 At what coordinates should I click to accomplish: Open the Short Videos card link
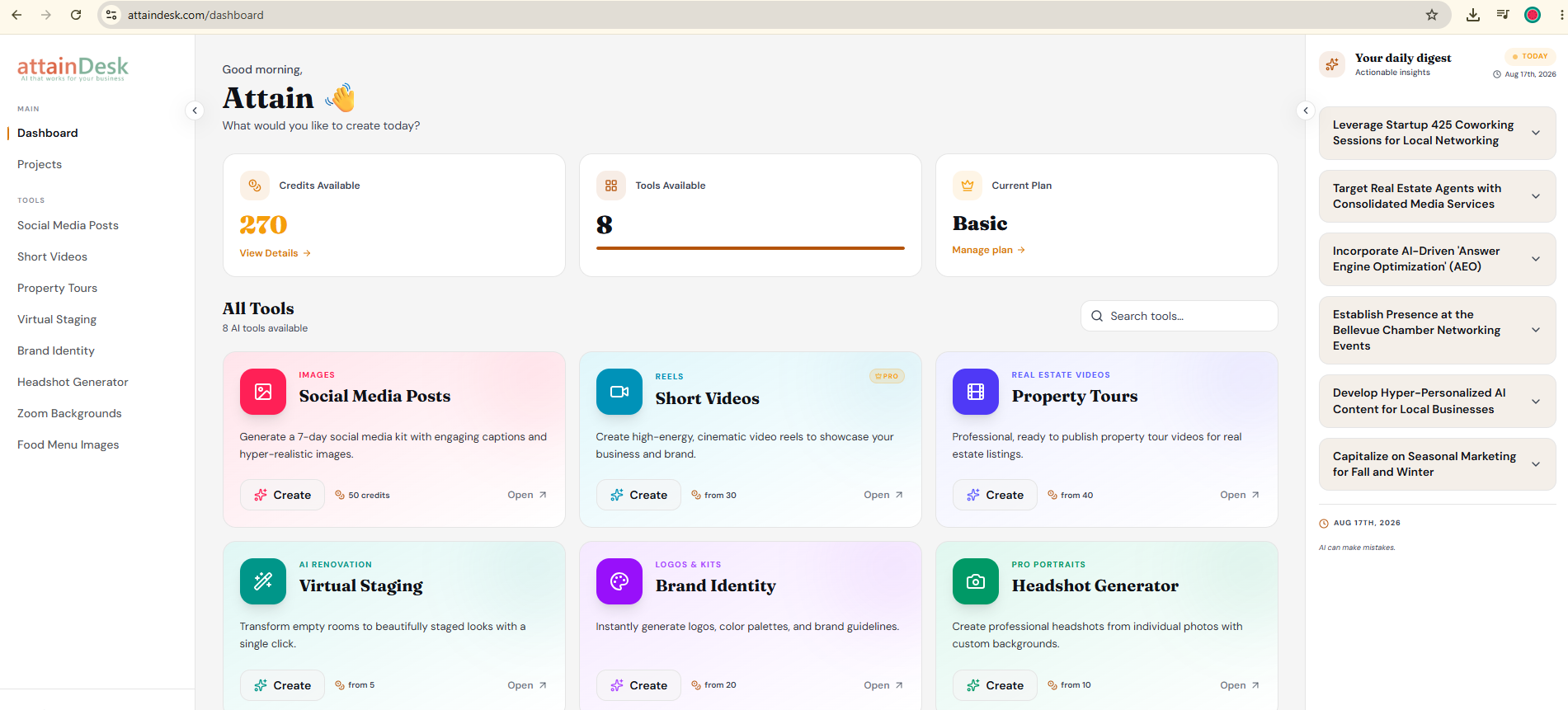point(883,495)
